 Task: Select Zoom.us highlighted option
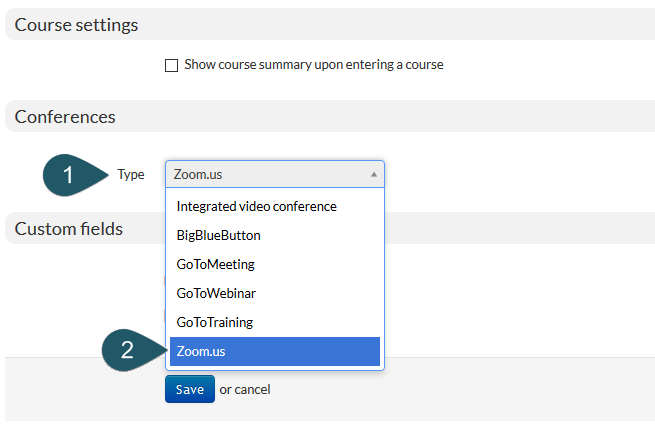[x=275, y=351]
